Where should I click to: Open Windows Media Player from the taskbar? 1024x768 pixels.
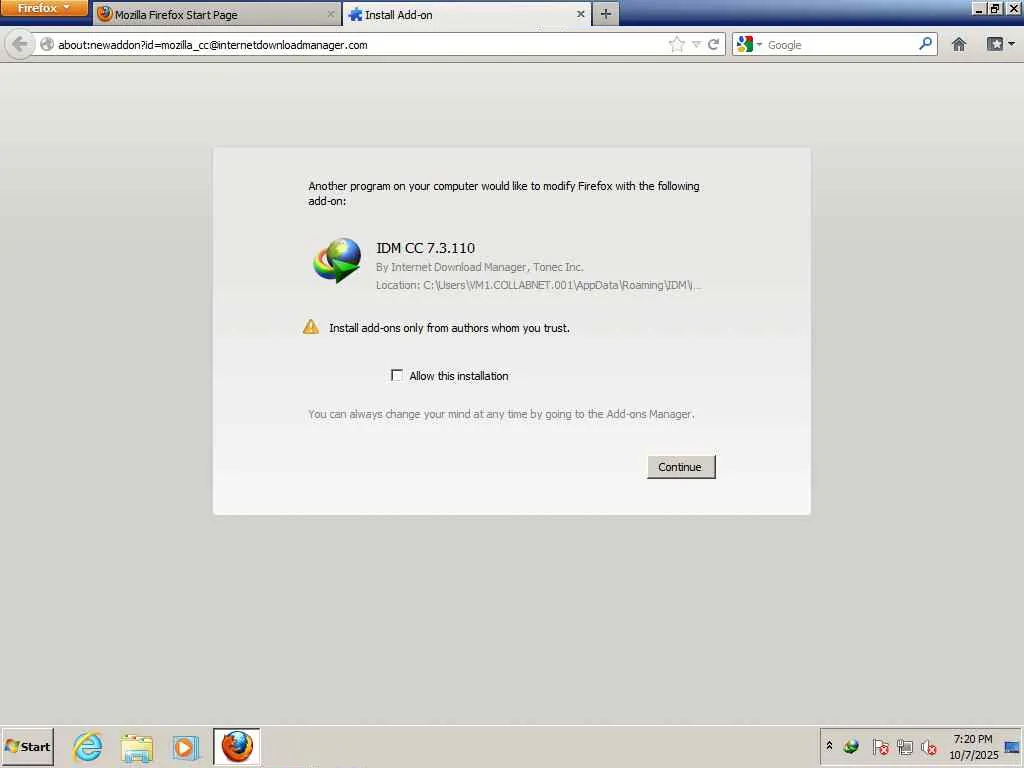(x=185, y=747)
